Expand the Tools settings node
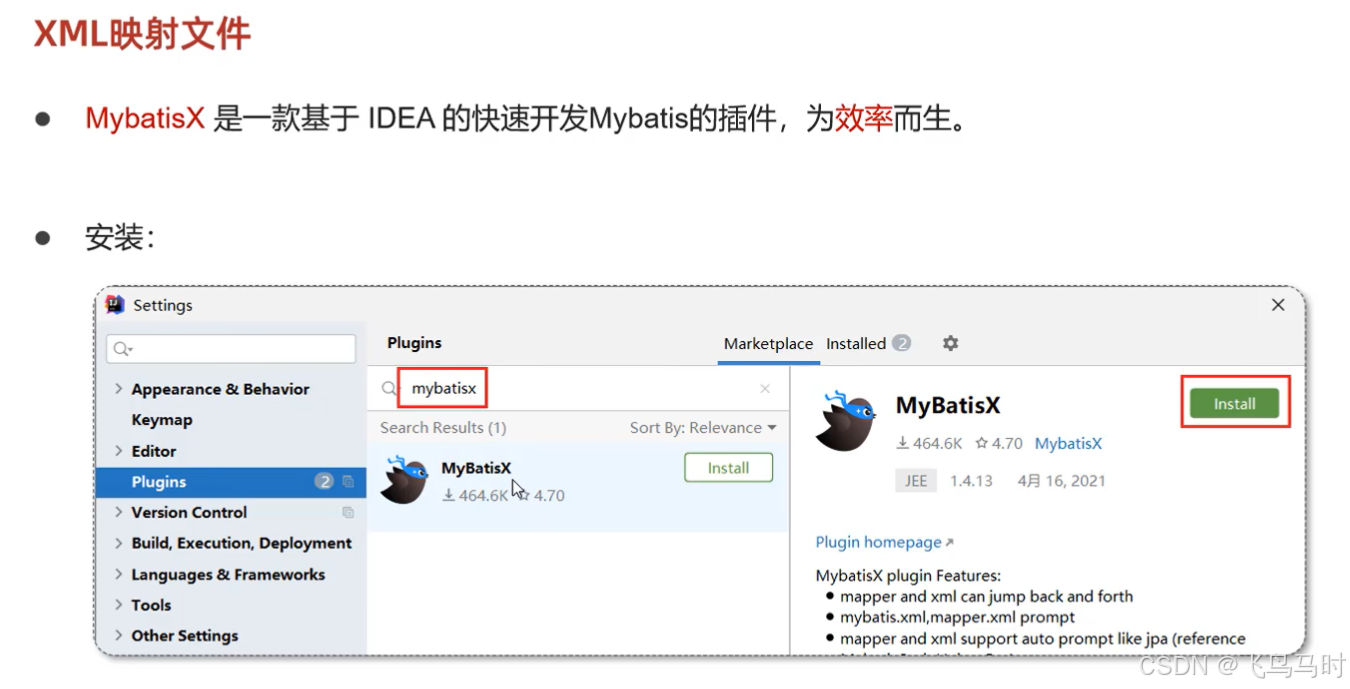This screenshot has width=1350, height=689. click(x=119, y=605)
